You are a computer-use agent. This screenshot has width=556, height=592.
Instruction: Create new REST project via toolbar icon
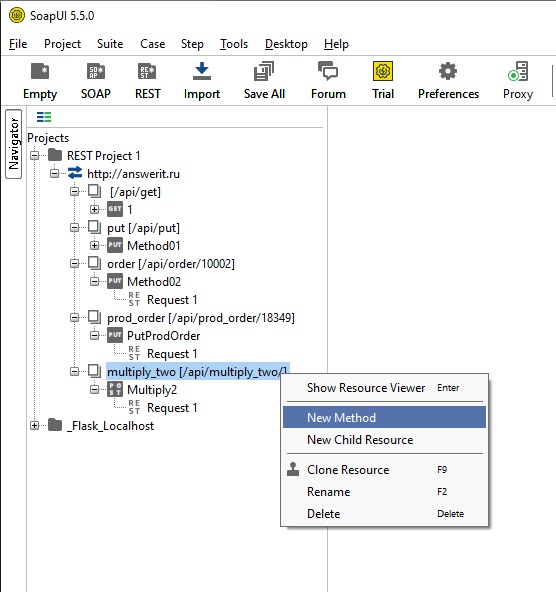[147, 71]
